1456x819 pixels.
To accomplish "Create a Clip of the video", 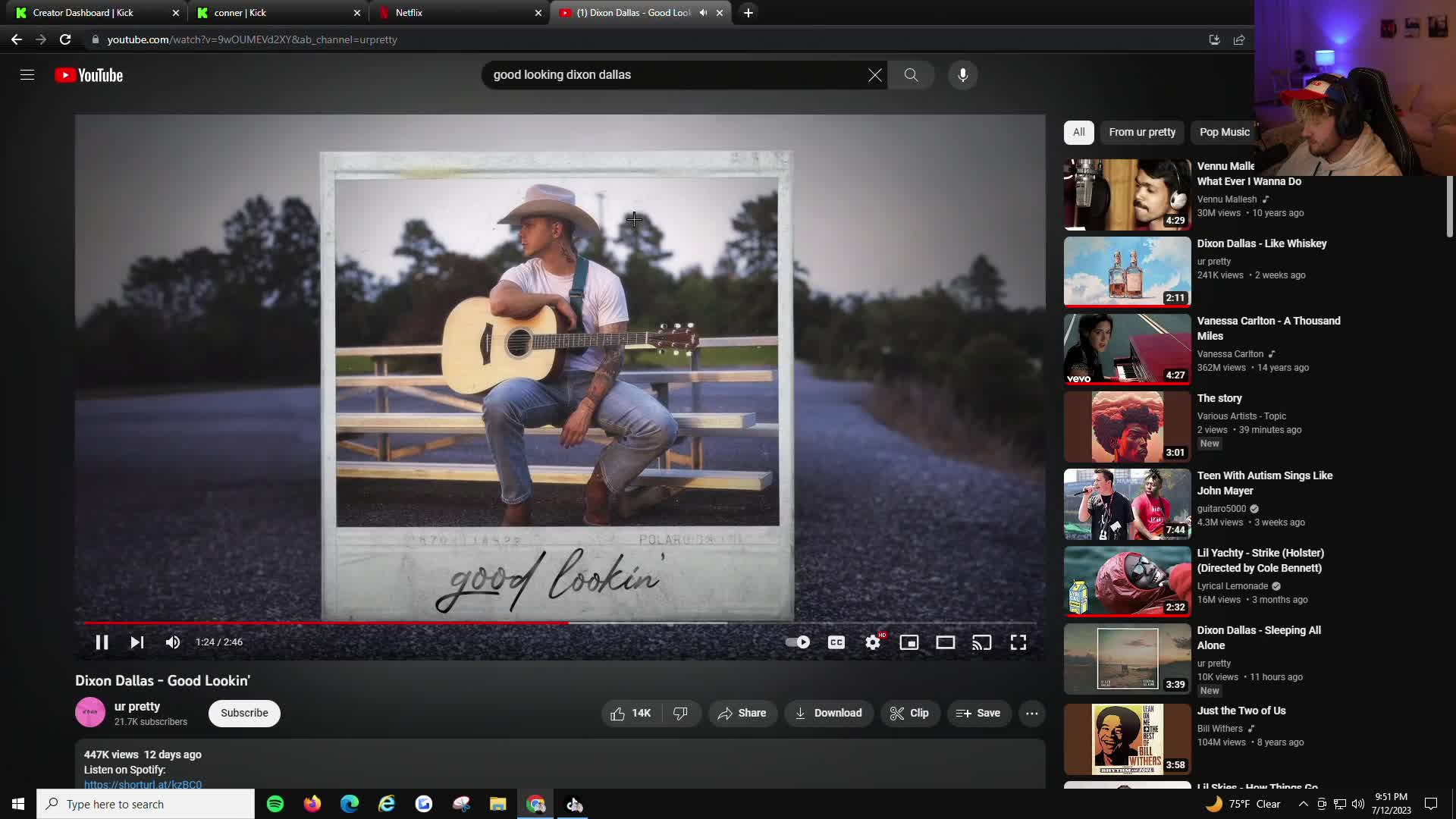I will click(x=910, y=714).
